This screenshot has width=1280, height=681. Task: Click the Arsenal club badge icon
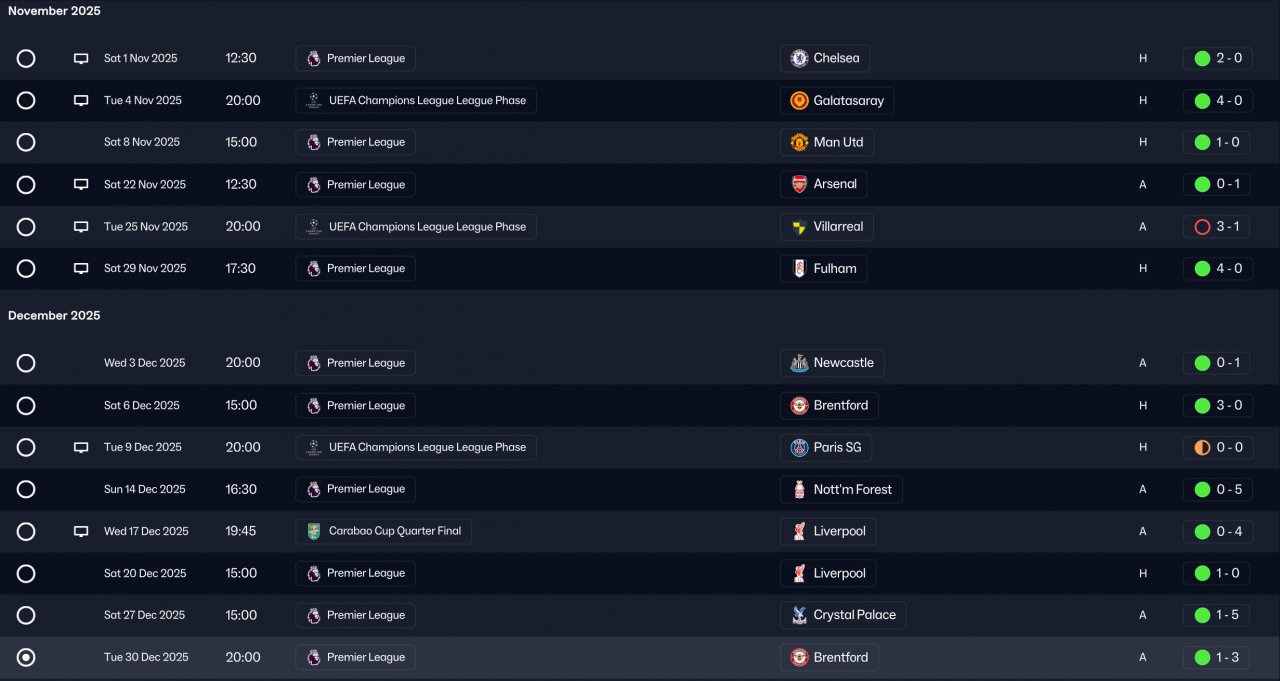pos(799,185)
